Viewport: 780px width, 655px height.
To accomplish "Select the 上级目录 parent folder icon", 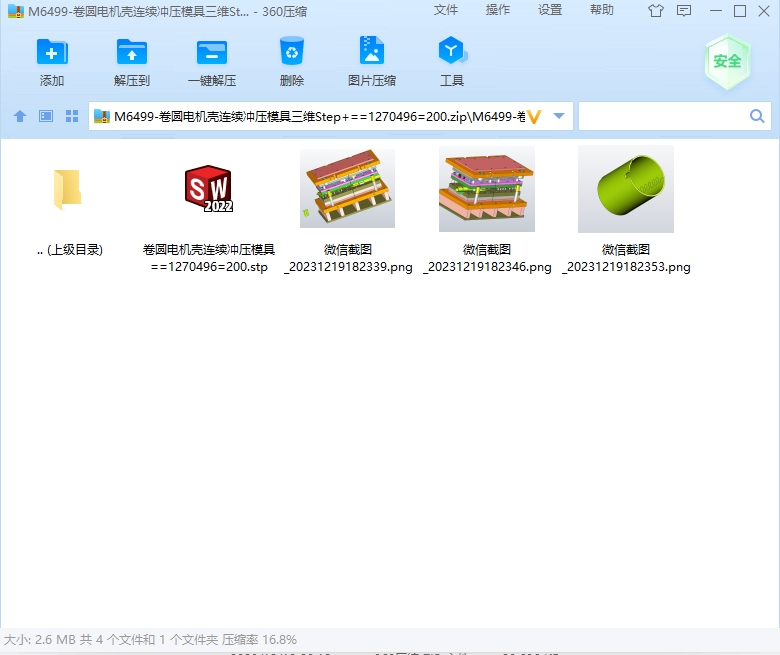I will [x=67, y=189].
